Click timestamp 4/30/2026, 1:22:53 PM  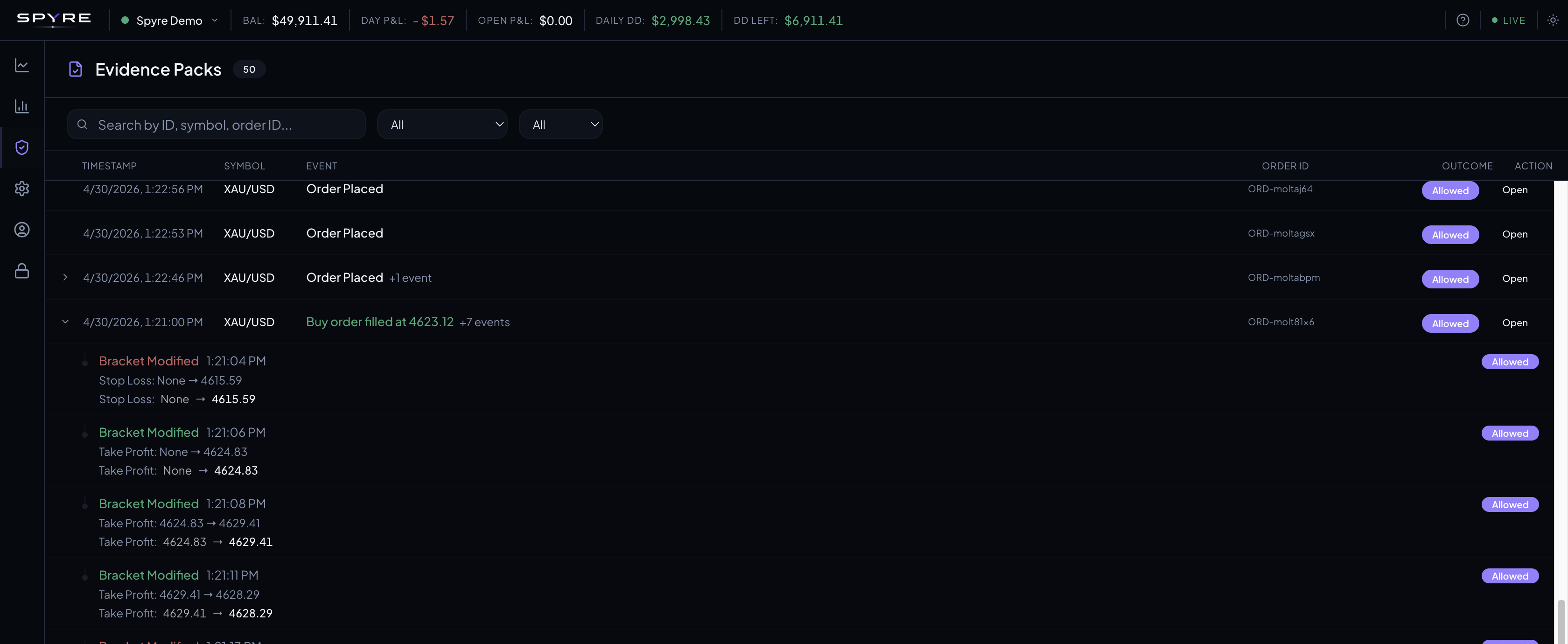click(143, 234)
